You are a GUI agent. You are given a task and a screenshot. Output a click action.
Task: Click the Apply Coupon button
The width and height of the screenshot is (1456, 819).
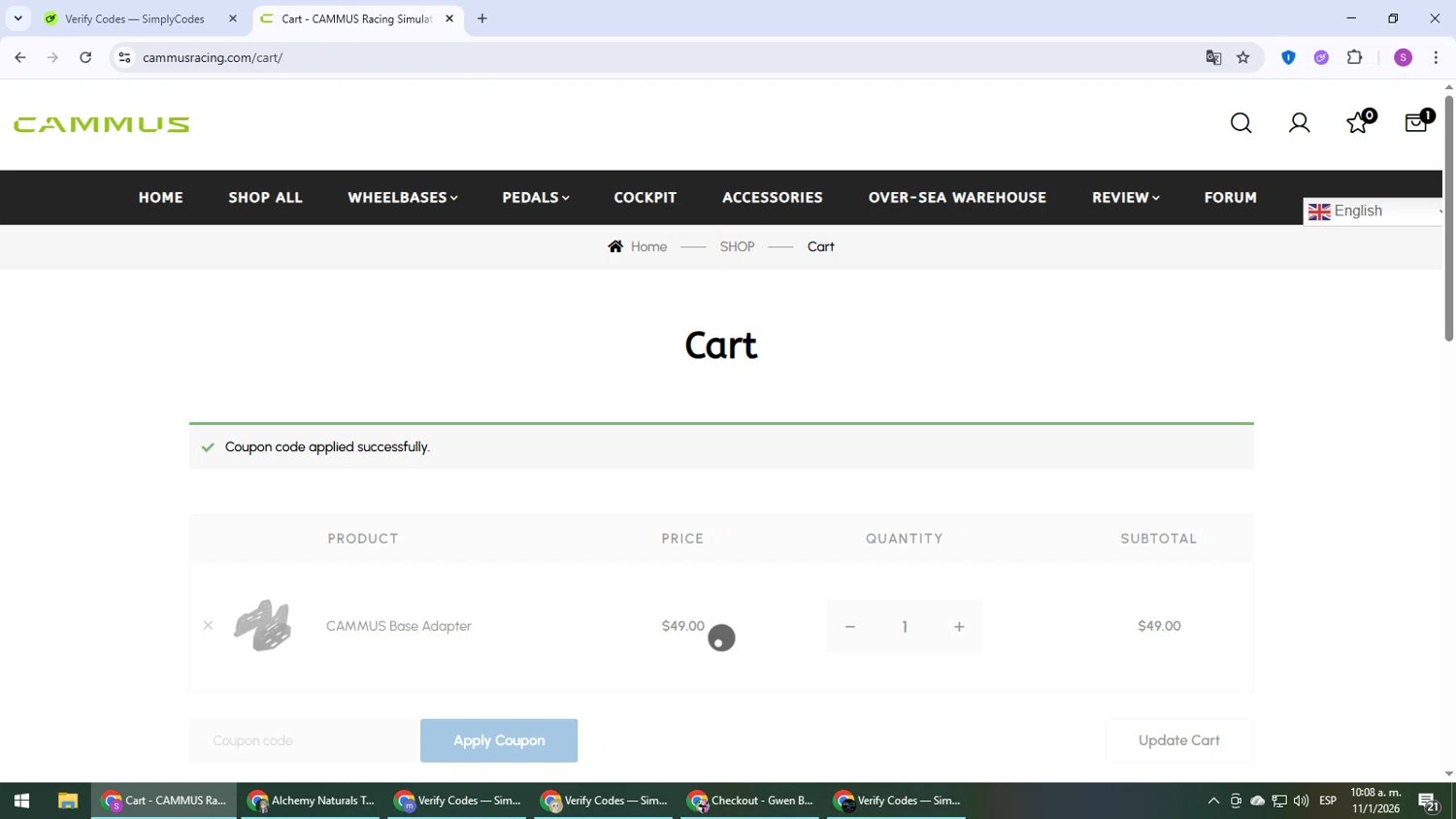pyautogui.click(x=499, y=740)
